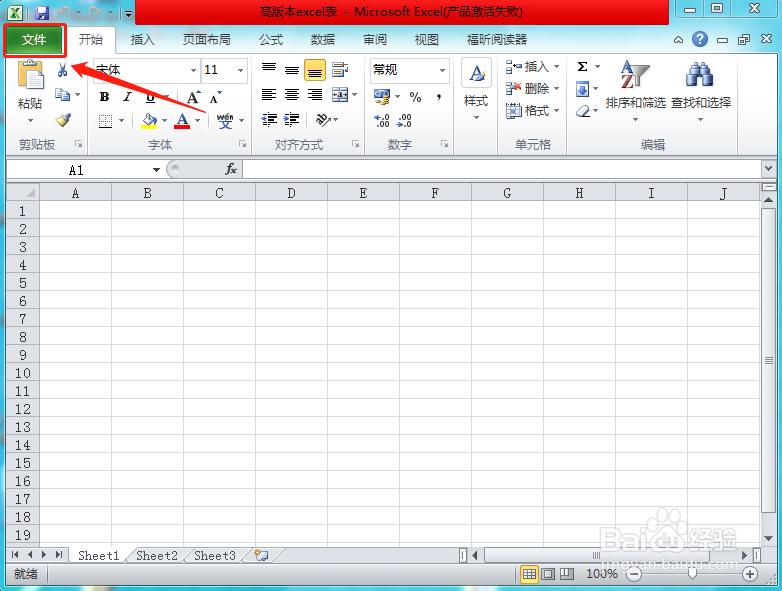Viewport: 782px width, 591px height.
Task: Click the Cut scissors icon
Action: [62, 70]
